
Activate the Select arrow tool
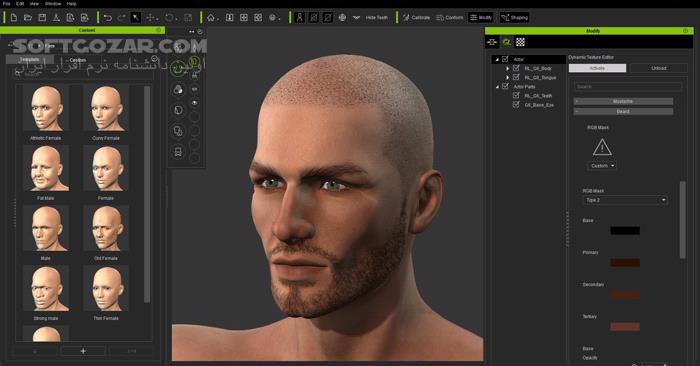[x=136, y=18]
